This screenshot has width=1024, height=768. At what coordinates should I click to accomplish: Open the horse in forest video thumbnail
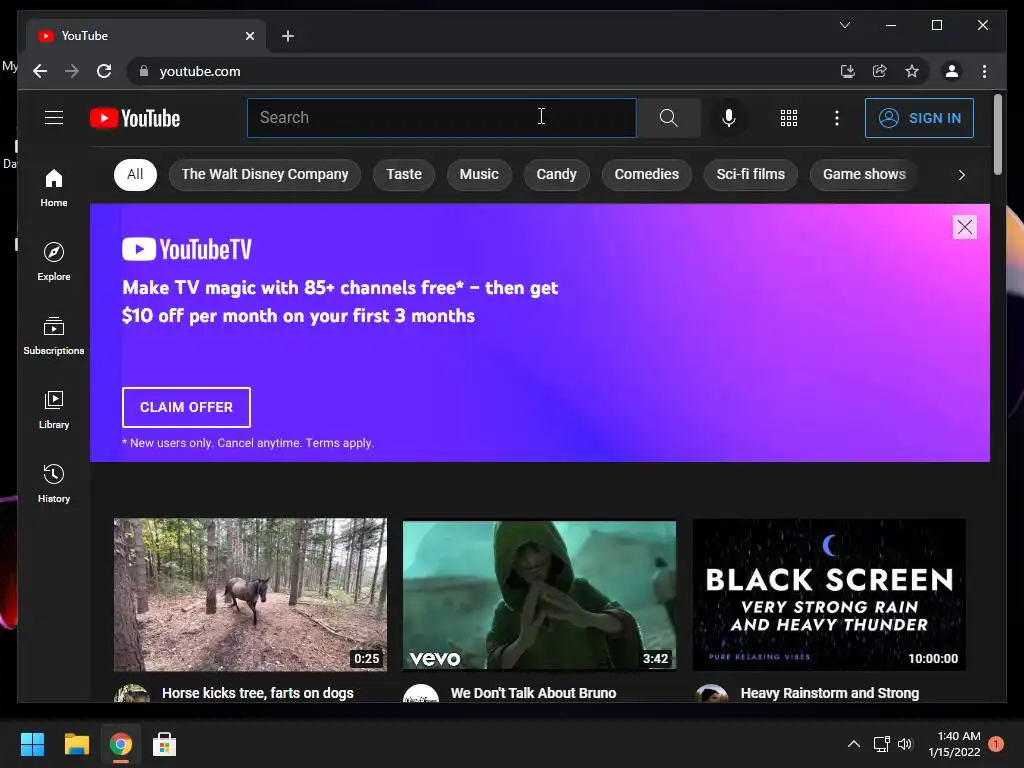[x=250, y=594]
